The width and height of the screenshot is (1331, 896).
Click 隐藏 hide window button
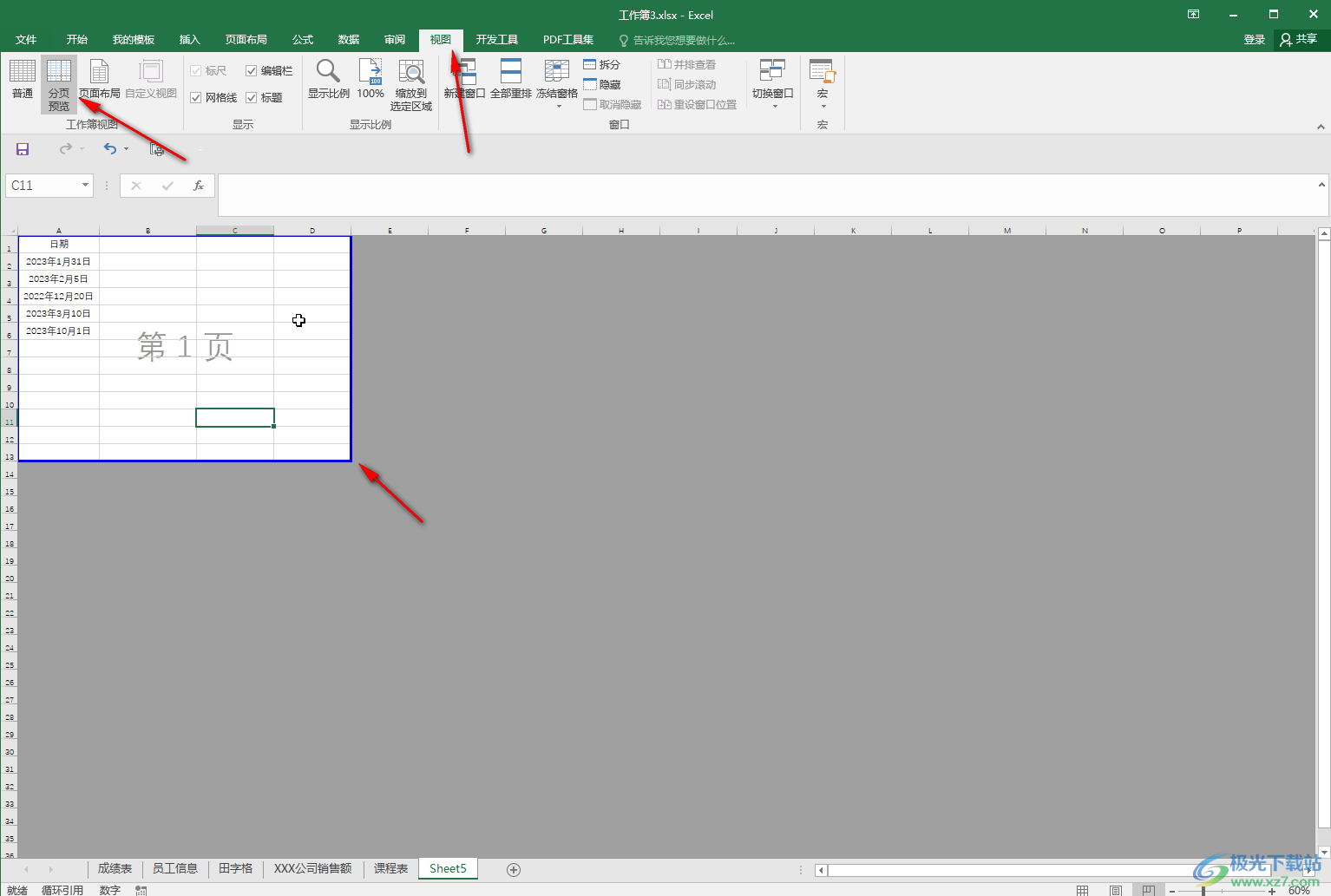pyautogui.click(x=602, y=85)
